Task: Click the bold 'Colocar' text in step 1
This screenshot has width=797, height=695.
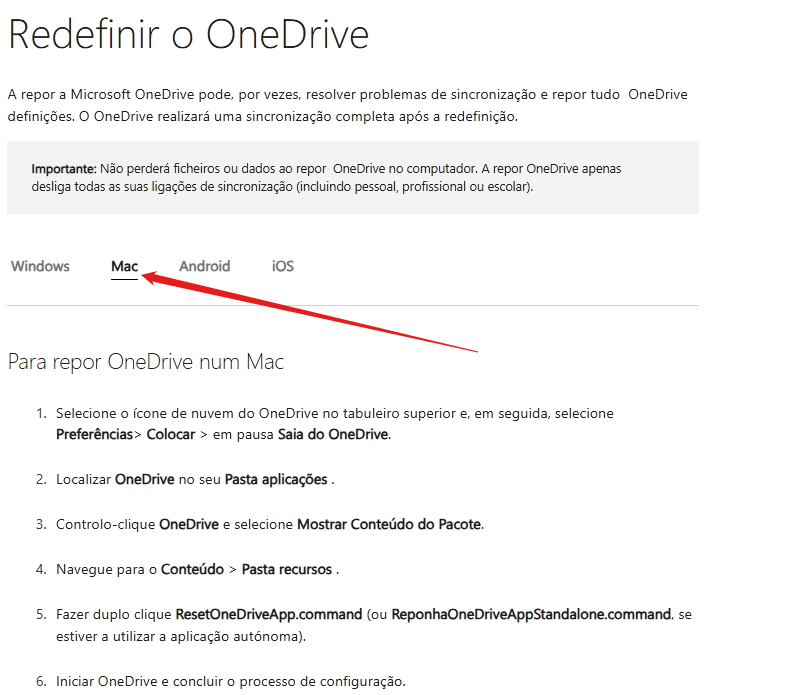Action: click(x=171, y=435)
